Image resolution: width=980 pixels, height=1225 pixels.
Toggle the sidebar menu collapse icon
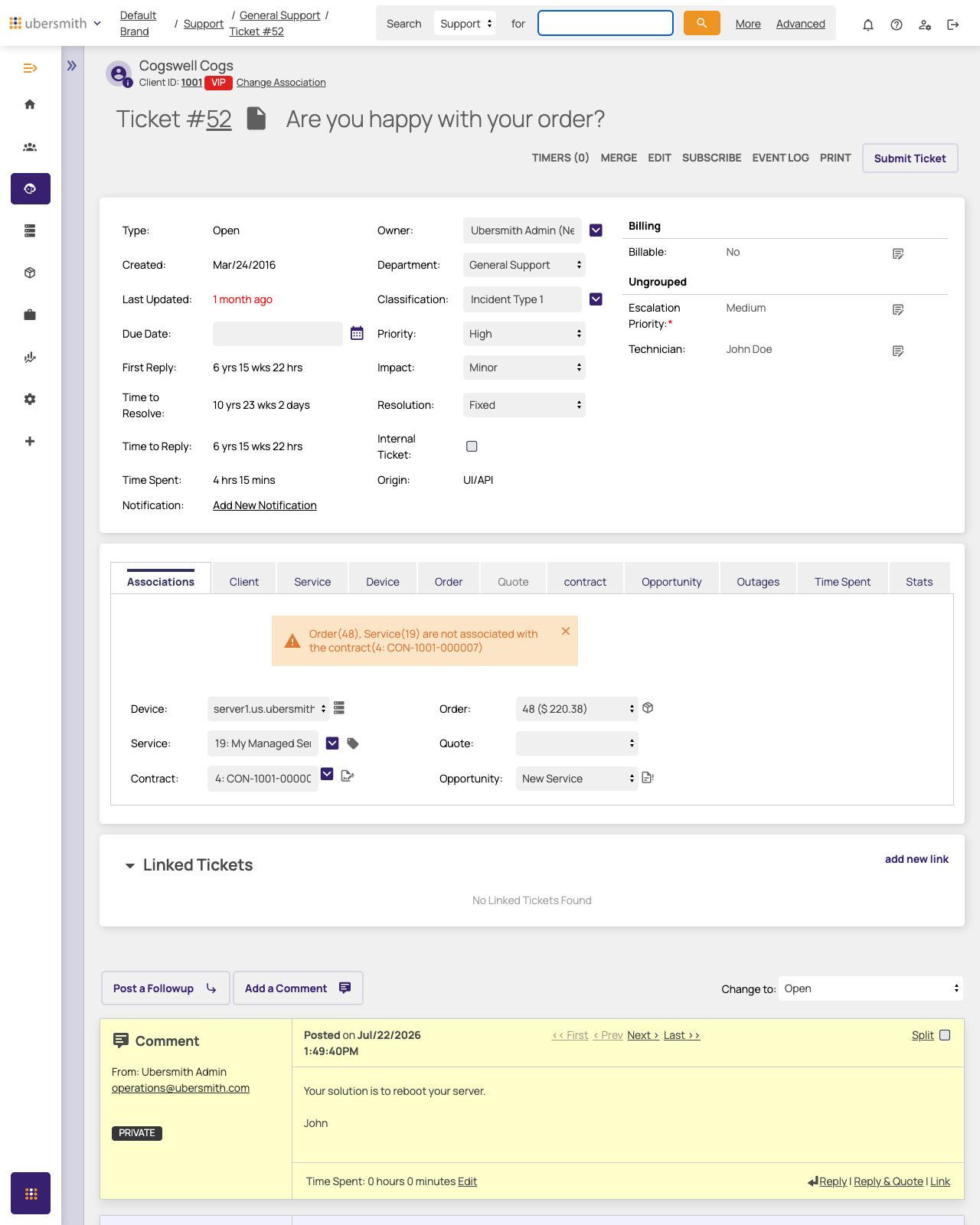click(30, 68)
